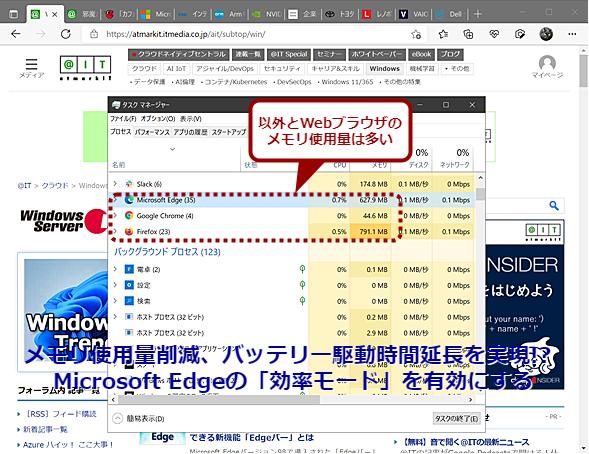Open the Collections icon
The height and width of the screenshot is (454, 589).
[468, 35]
